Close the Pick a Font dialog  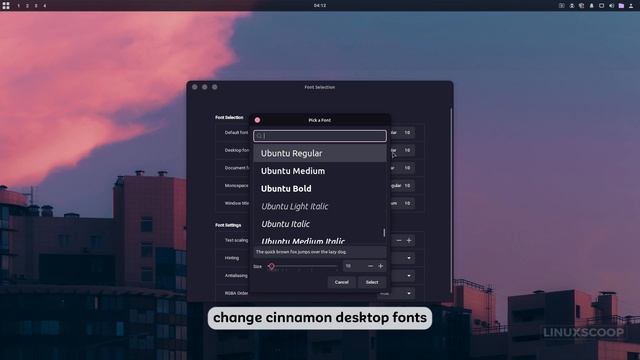pos(257,120)
